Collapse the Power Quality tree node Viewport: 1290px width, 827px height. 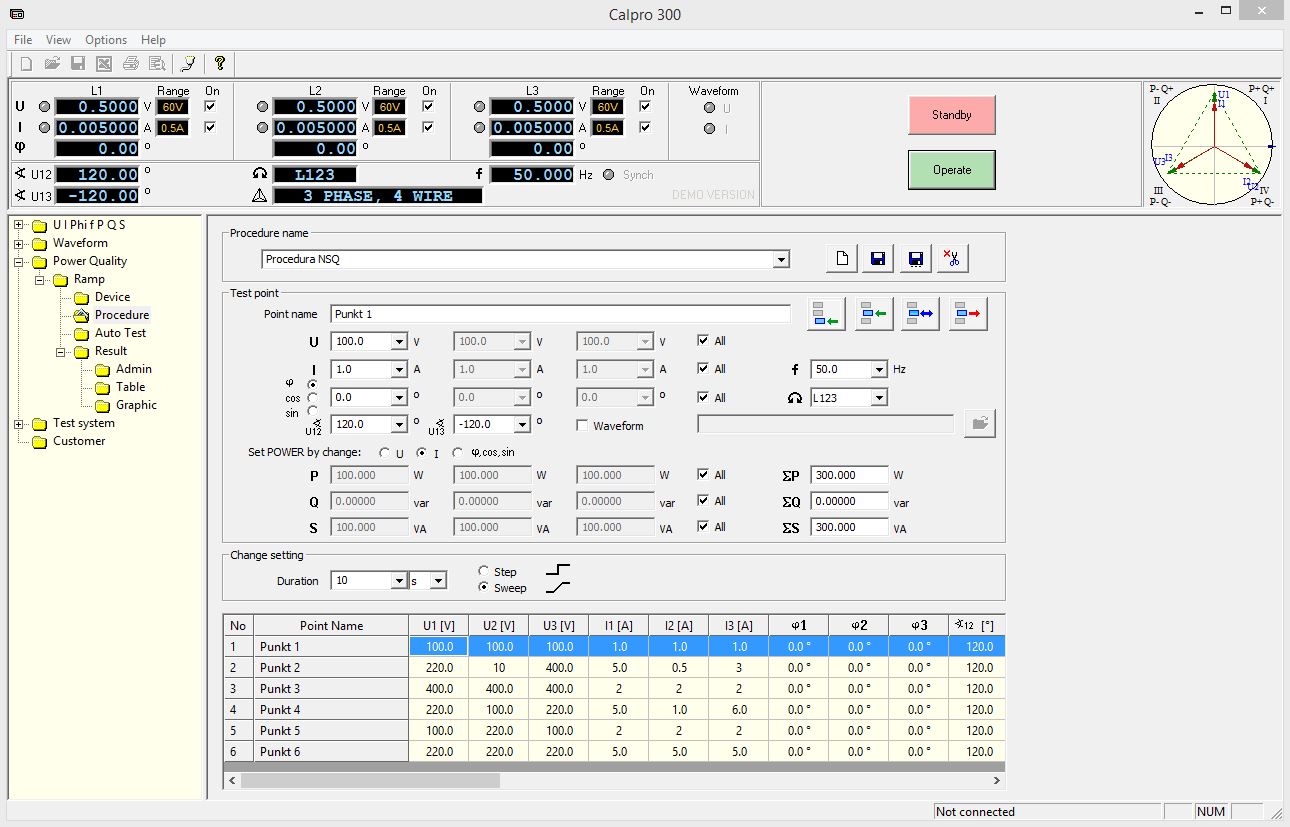click(x=18, y=261)
